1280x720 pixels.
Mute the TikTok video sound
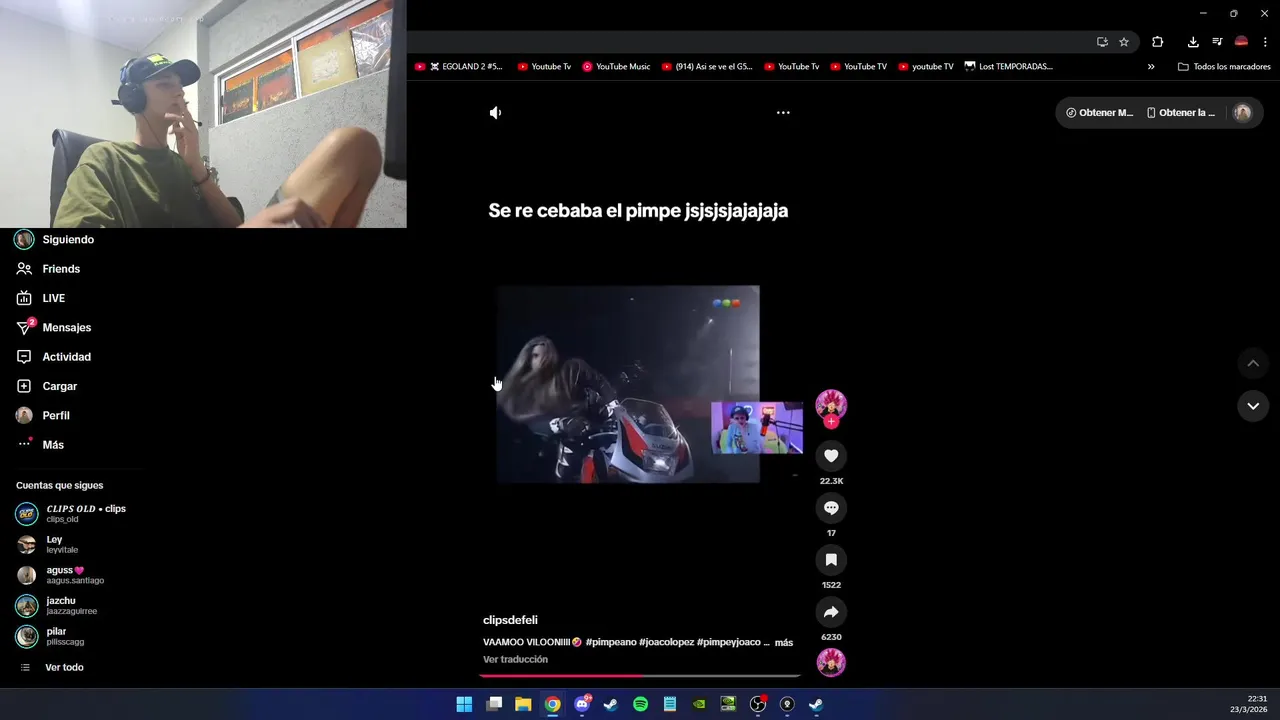(x=495, y=113)
